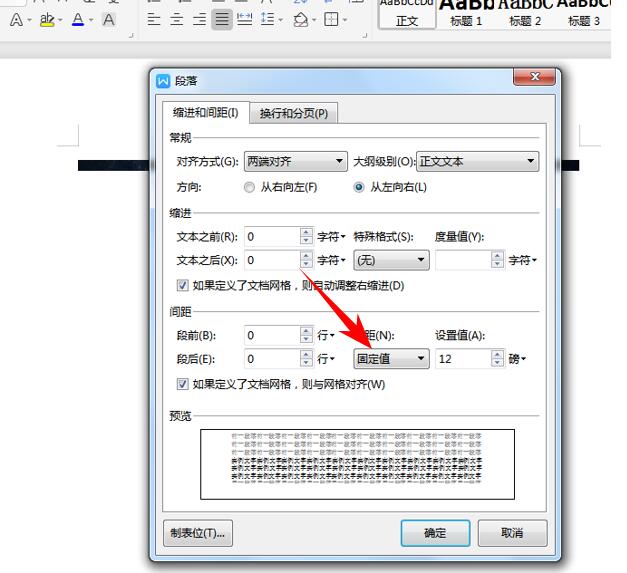Screen dimensions: 627x573
Task: Select justify alignment in ribbon
Action: coord(222,19)
